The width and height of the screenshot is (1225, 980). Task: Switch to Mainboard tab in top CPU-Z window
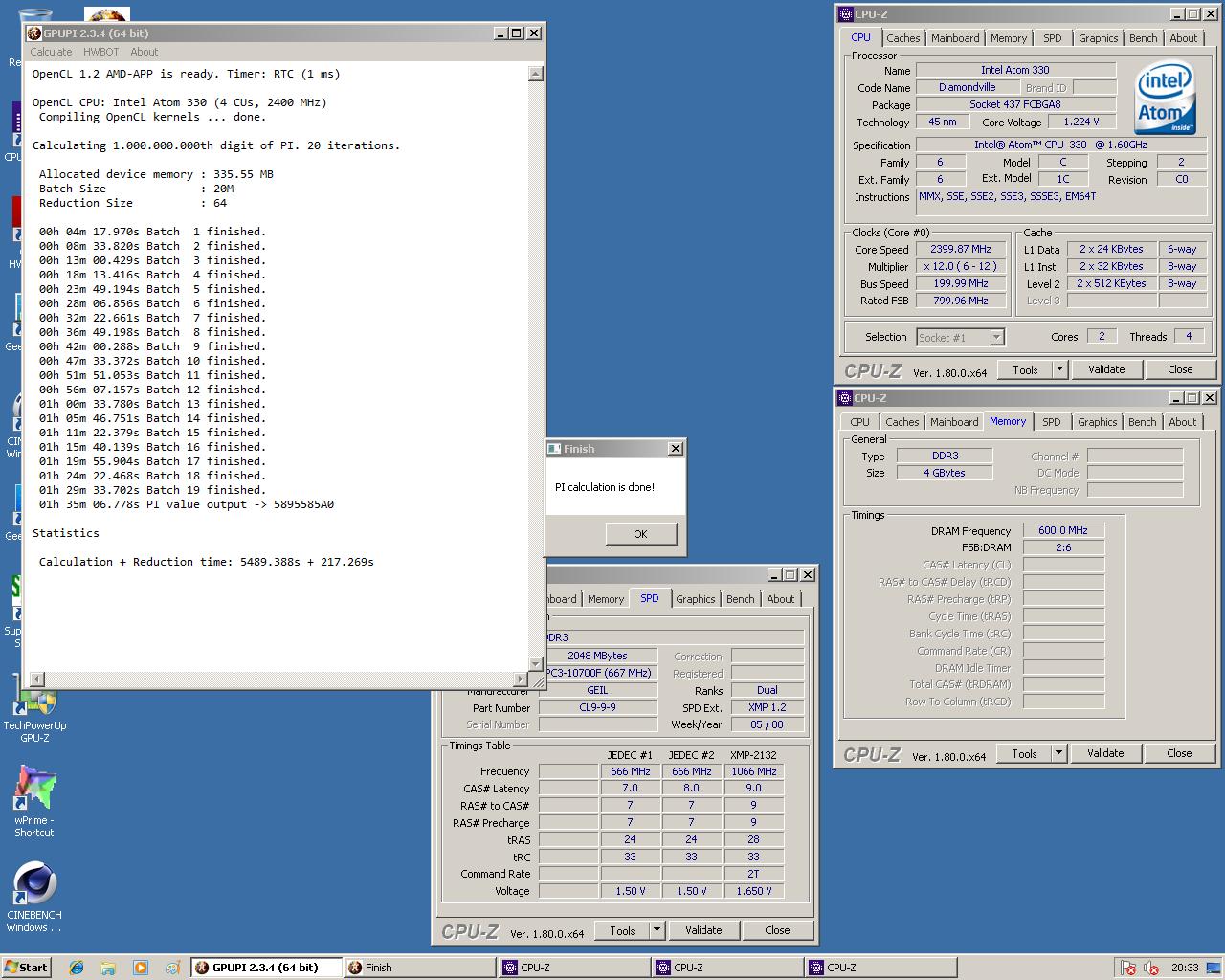(955, 38)
